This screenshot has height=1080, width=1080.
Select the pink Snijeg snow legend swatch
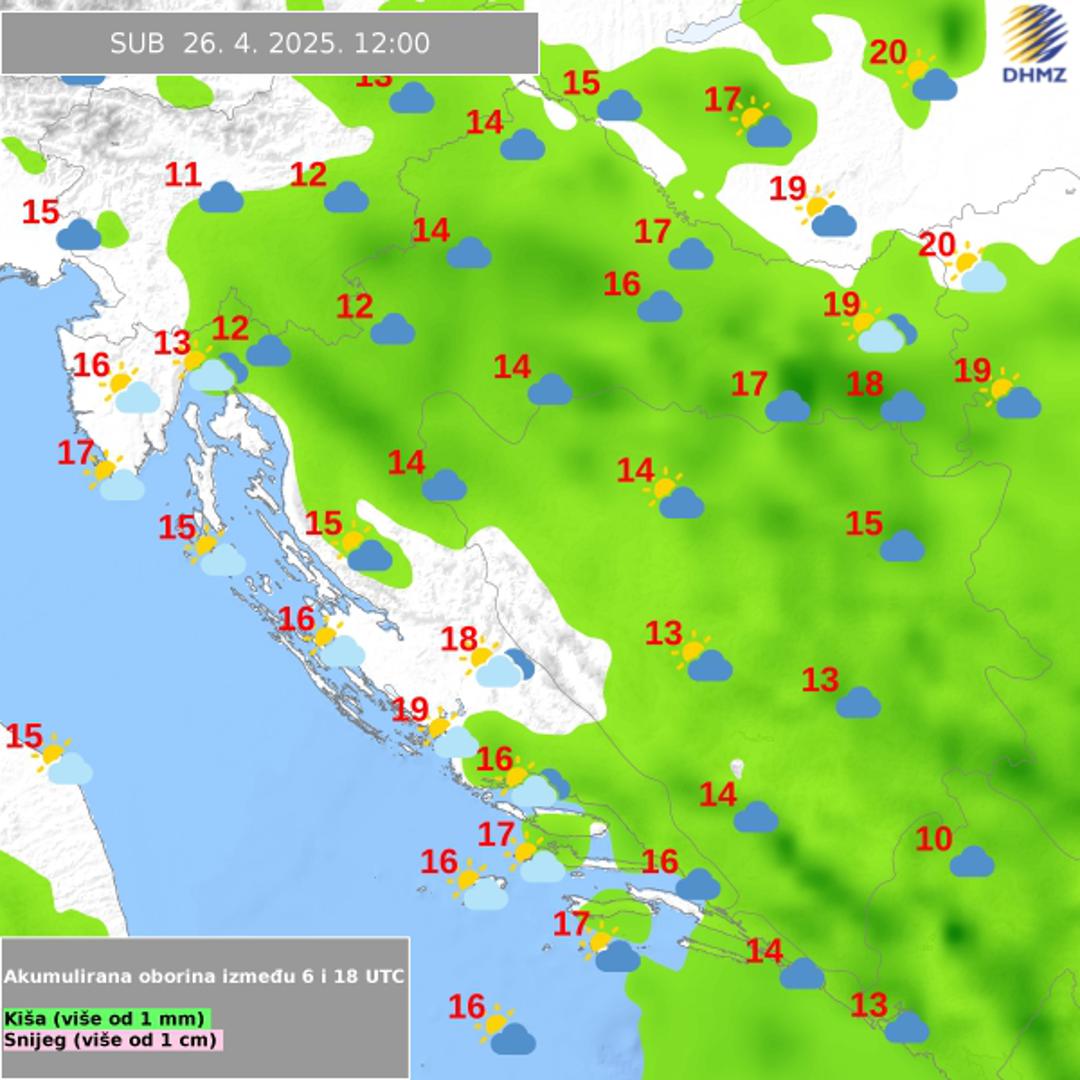coord(112,1039)
